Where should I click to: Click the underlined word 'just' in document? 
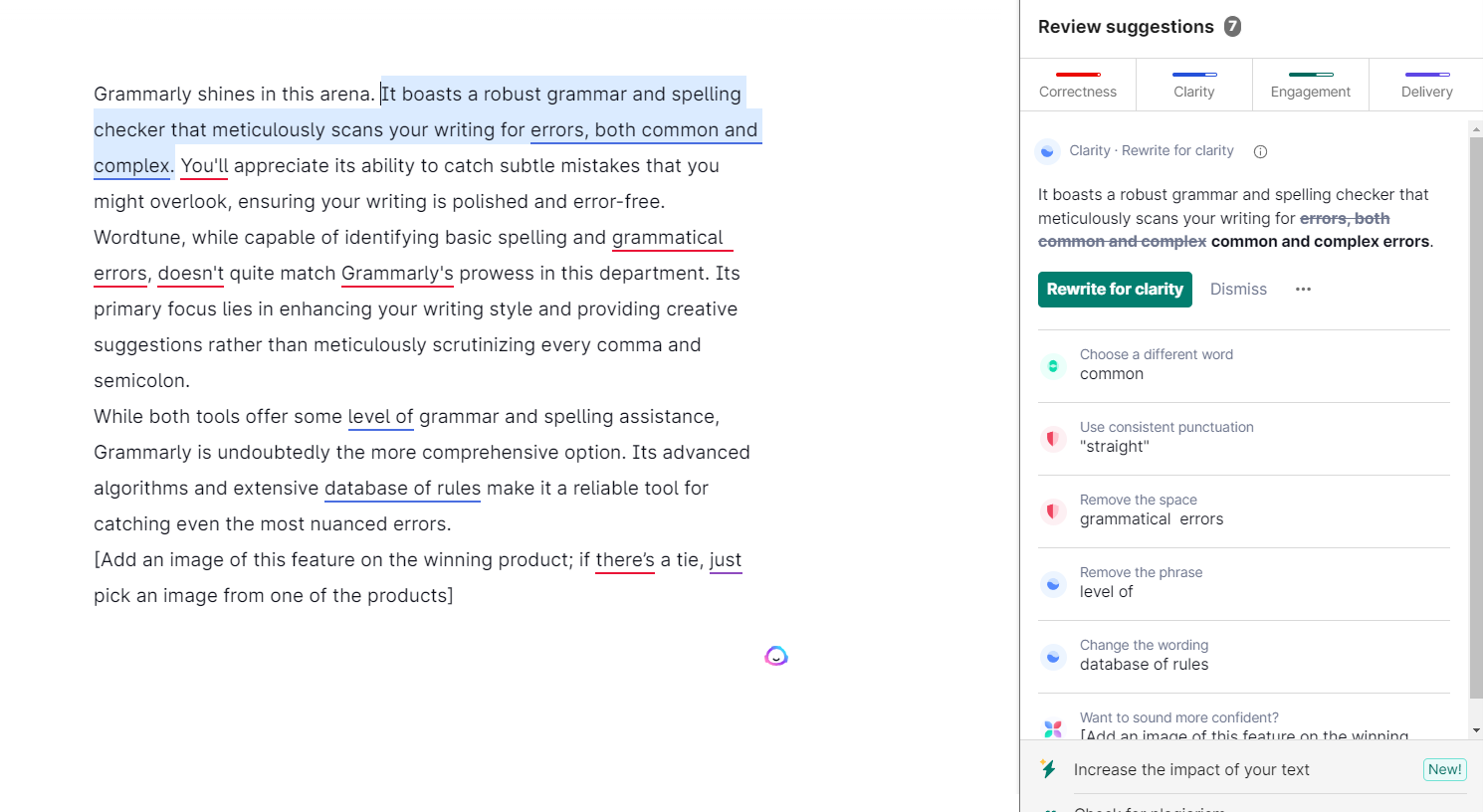(726, 560)
